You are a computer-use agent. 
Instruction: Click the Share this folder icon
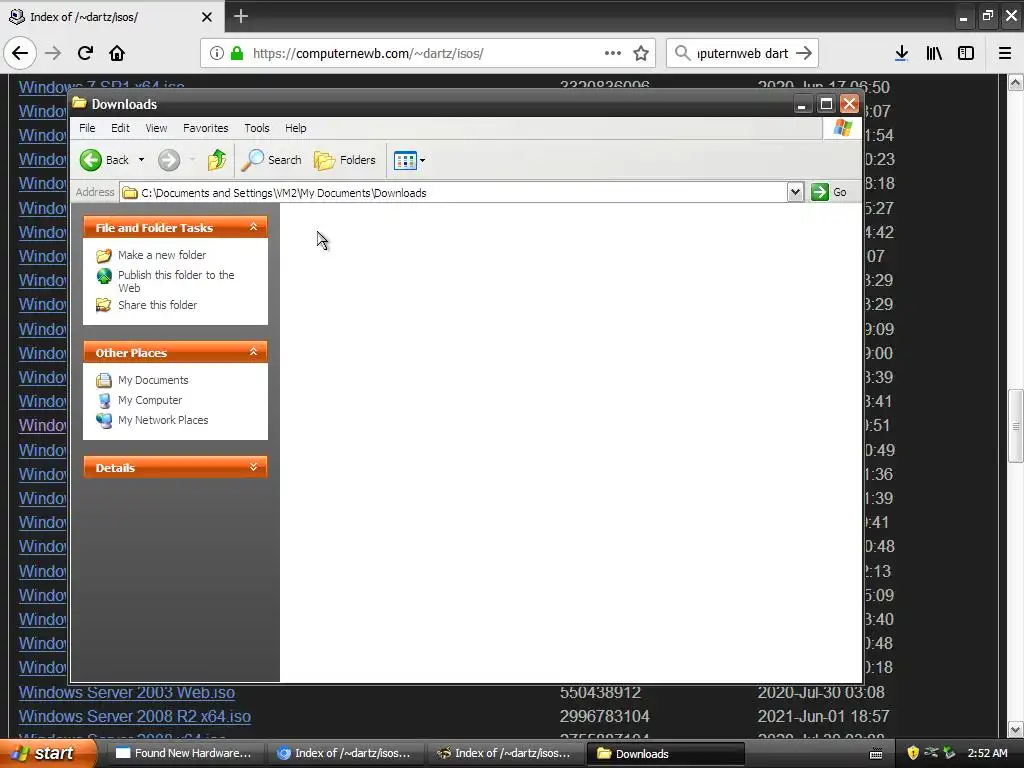104,305
